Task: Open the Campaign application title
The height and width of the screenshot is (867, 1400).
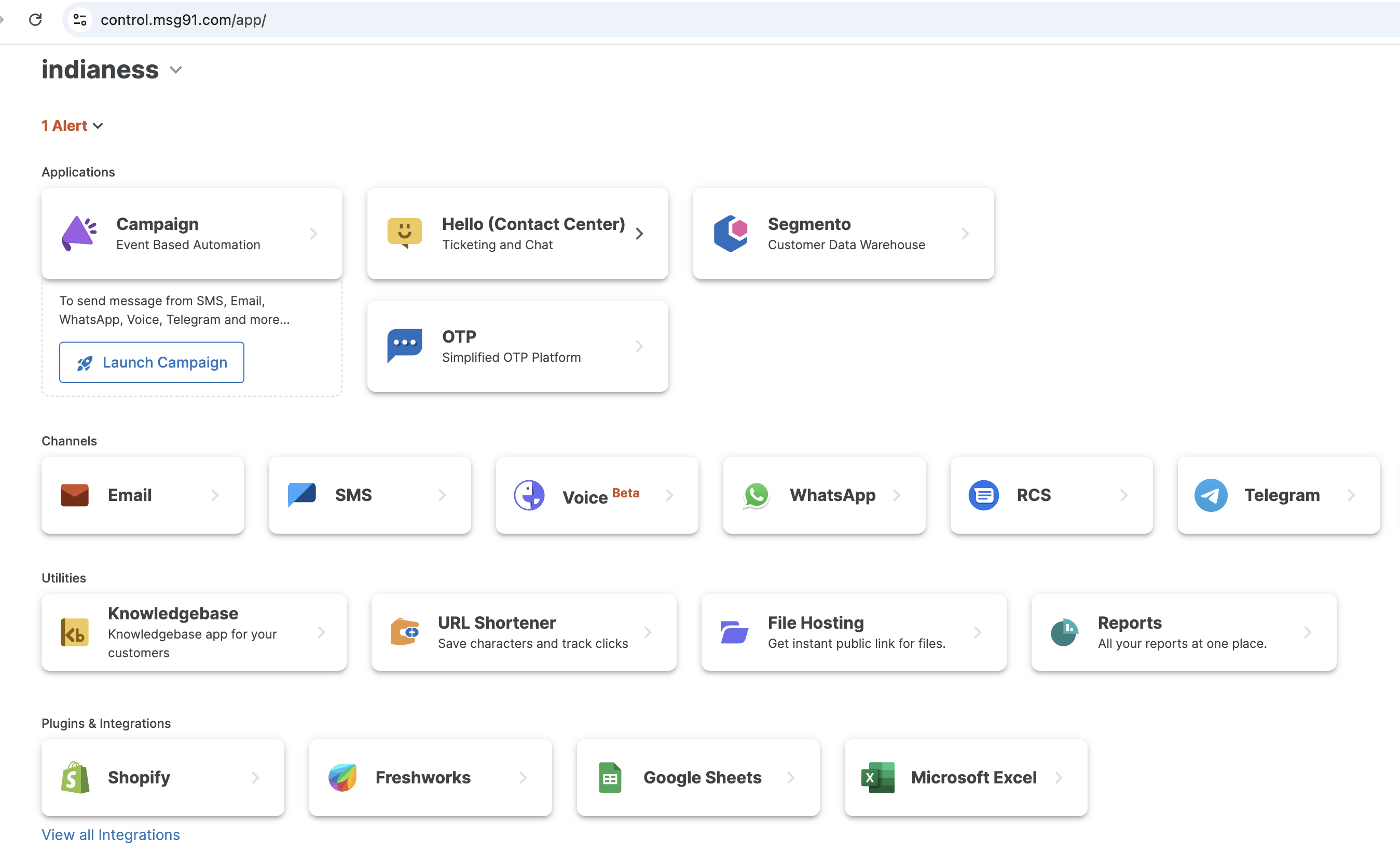Action: tap(158, 224)
